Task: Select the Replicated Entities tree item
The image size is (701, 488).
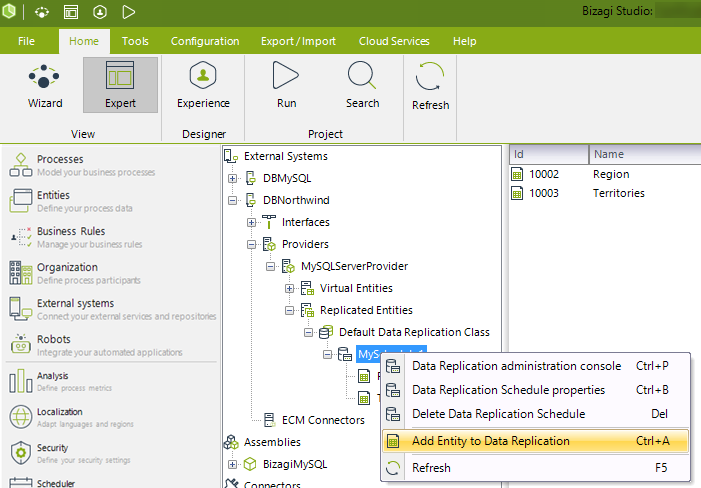Action: click(x=366, y=310)
